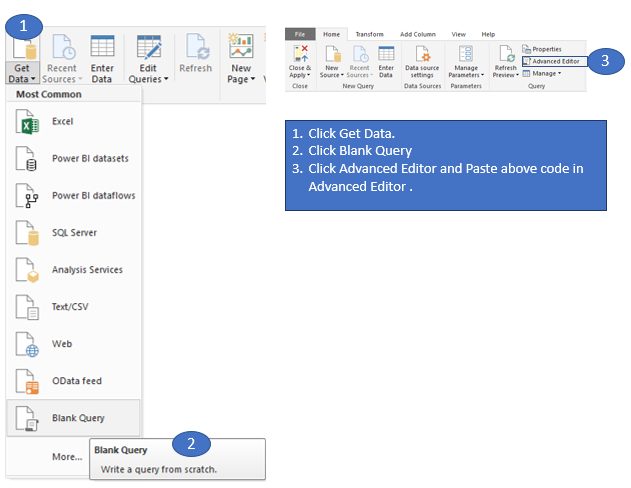Click the Refresh Preview icon
631x488 pixels.
(x=506, y=54)
